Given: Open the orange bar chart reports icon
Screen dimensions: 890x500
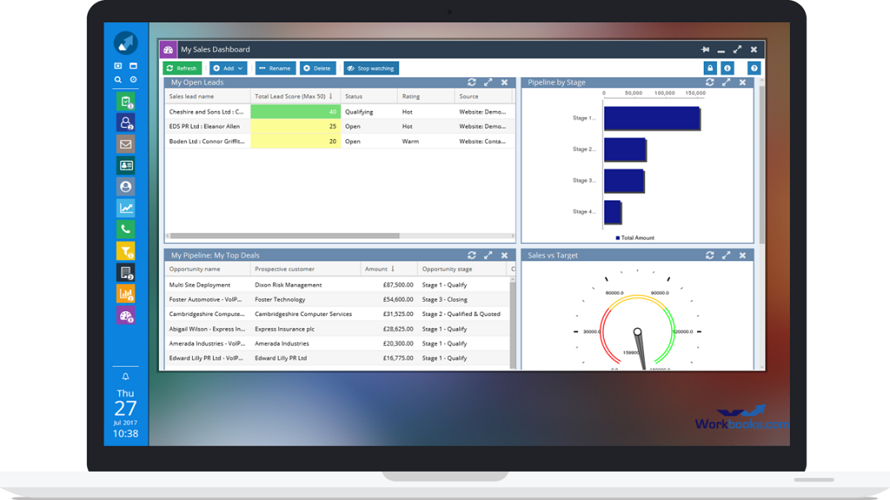Looking at the screenshot, I should tap(125, 294).
